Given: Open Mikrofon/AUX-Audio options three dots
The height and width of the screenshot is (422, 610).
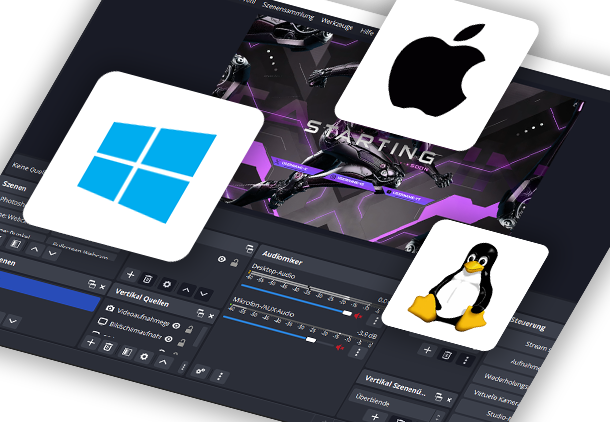Looking at the screenshot, I should 358,352.
